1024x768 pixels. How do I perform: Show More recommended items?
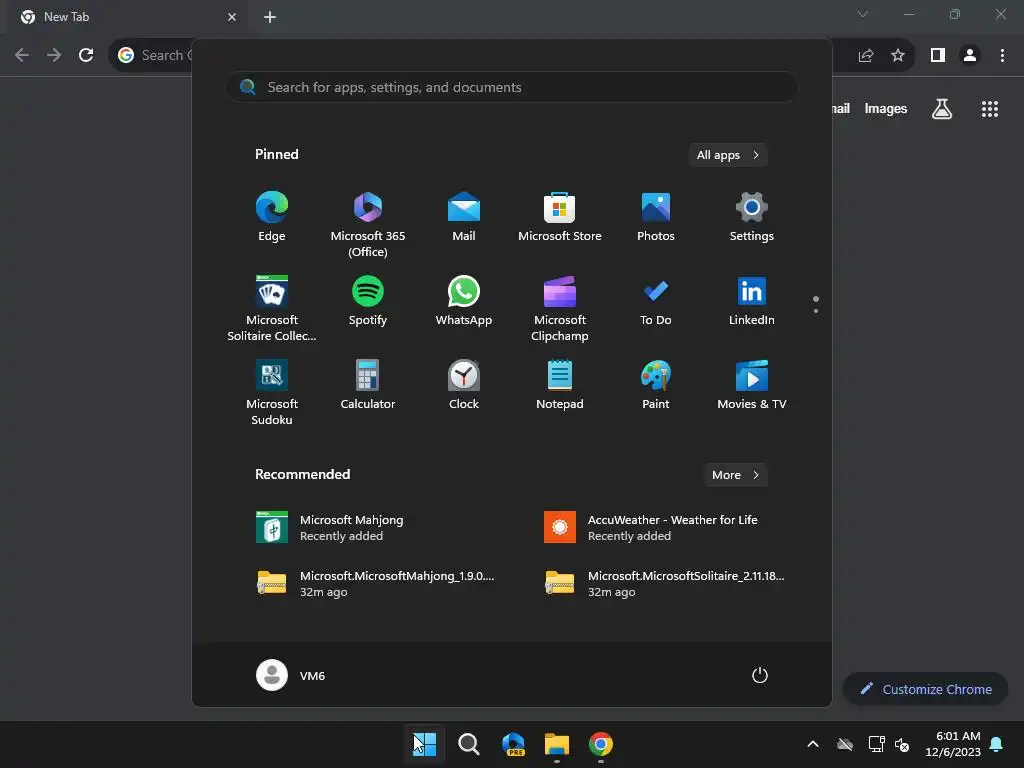point(735,475)
